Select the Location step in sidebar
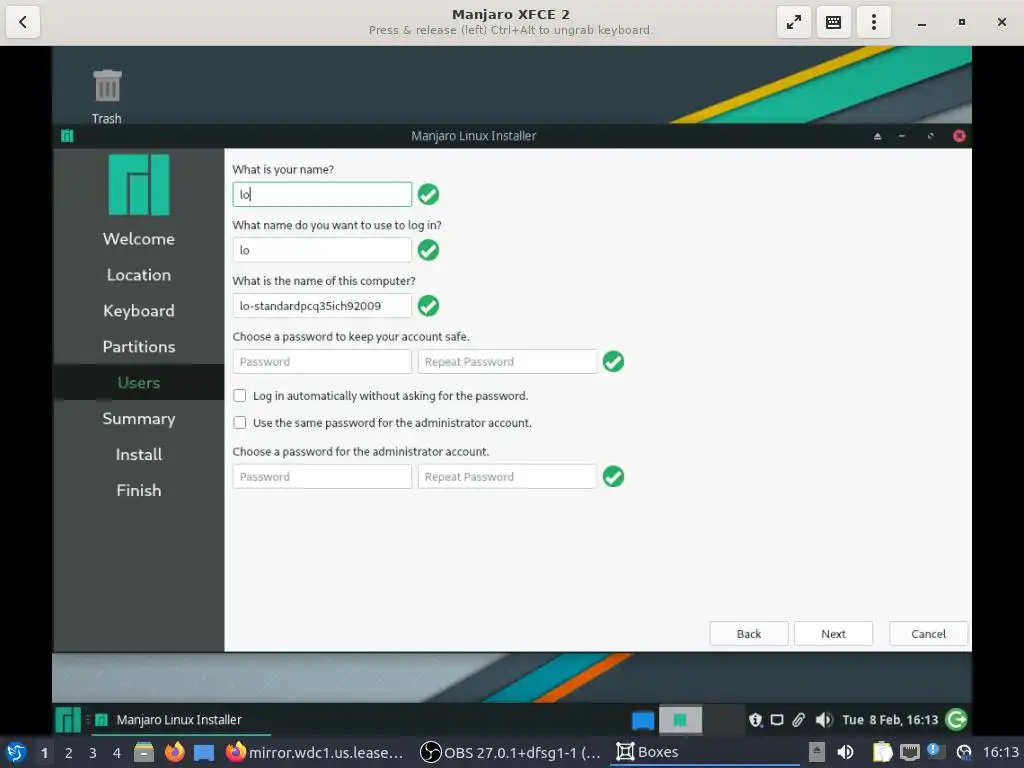 [x=138, y=275]
